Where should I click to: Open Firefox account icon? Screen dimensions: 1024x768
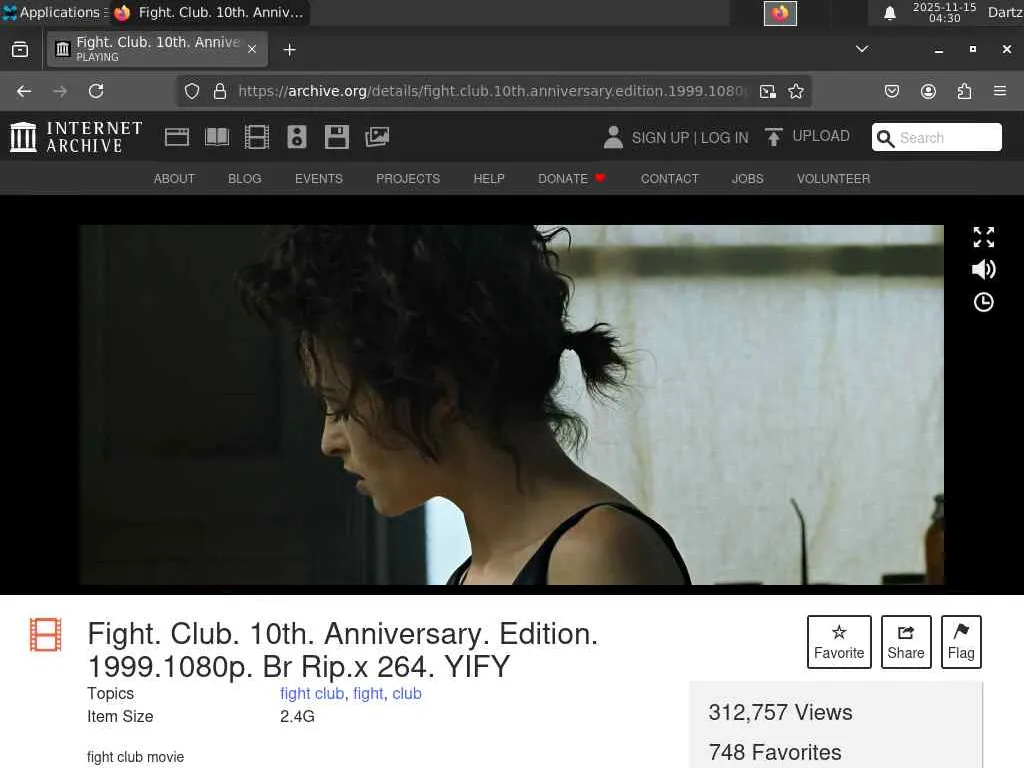click(x=928, y=91)
